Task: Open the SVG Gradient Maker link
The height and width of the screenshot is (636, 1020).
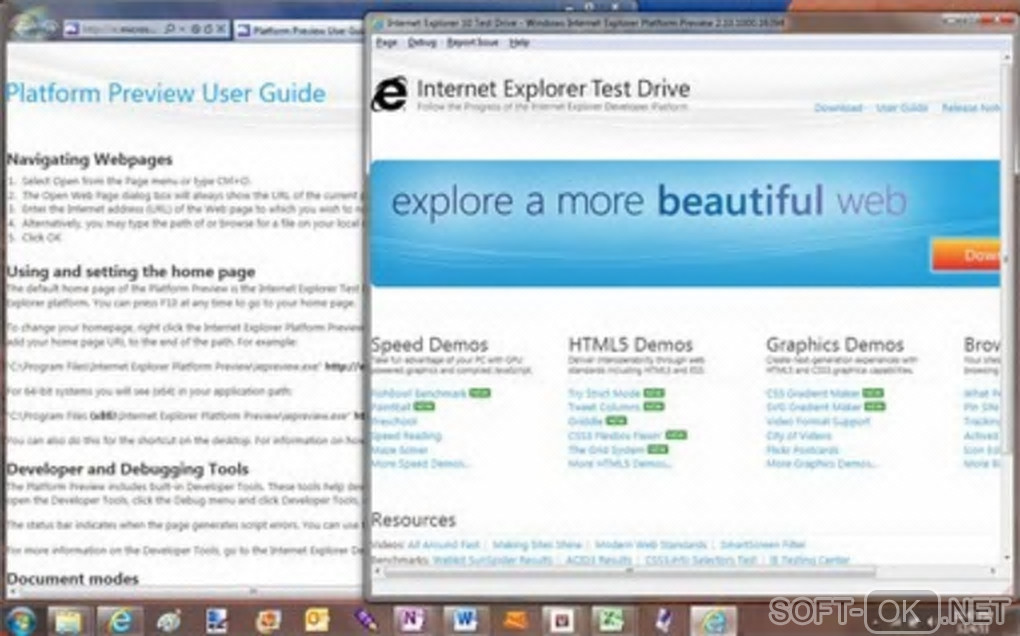Action: click(x=814, y=407)
